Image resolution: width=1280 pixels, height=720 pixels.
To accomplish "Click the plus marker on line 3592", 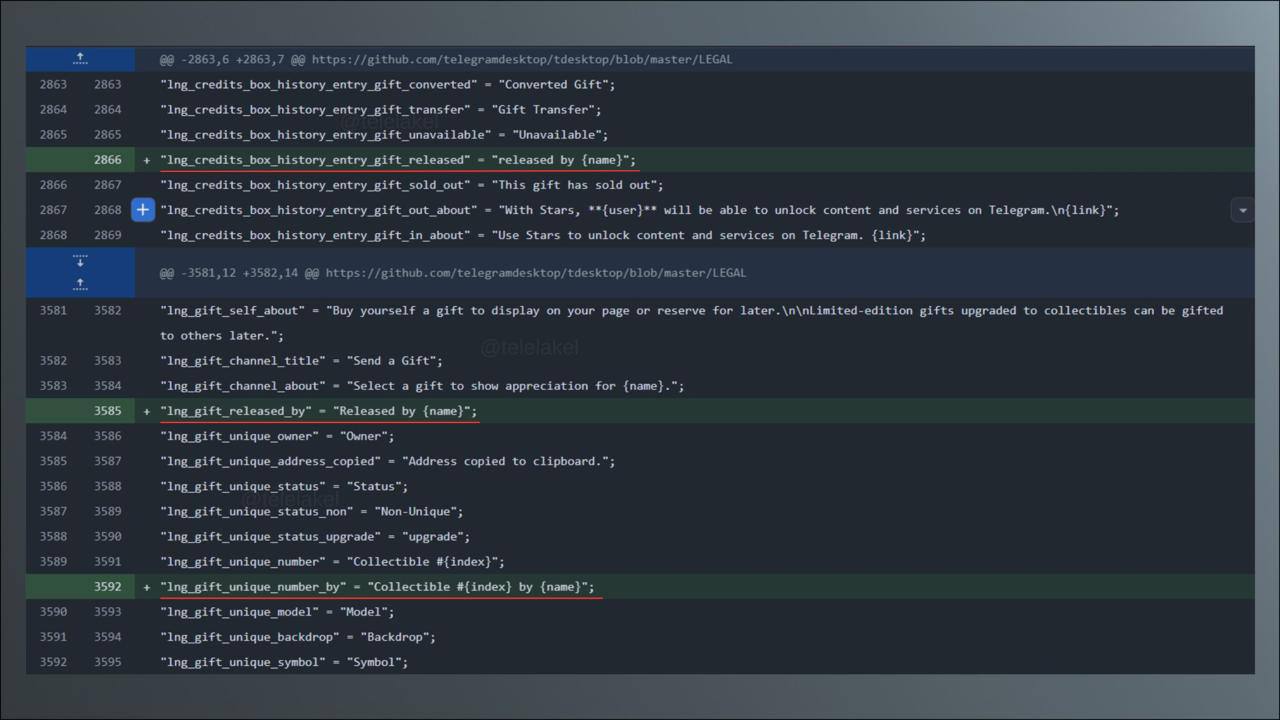I will tap(147, 587).
